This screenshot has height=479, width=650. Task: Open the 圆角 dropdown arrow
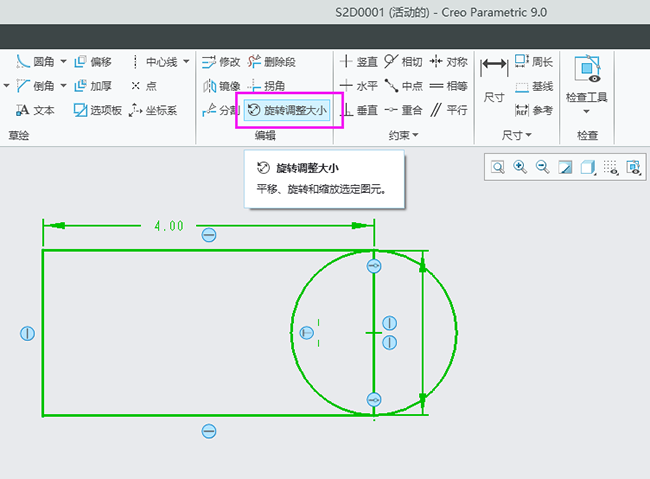click(x=63, y=61)
